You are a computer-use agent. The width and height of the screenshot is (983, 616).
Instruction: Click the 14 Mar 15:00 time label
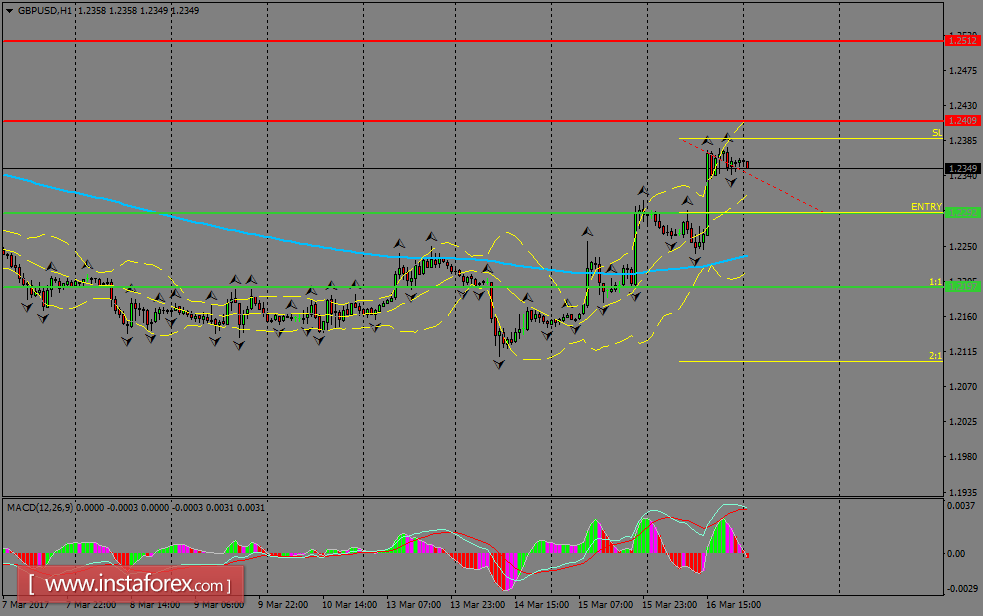542,605
